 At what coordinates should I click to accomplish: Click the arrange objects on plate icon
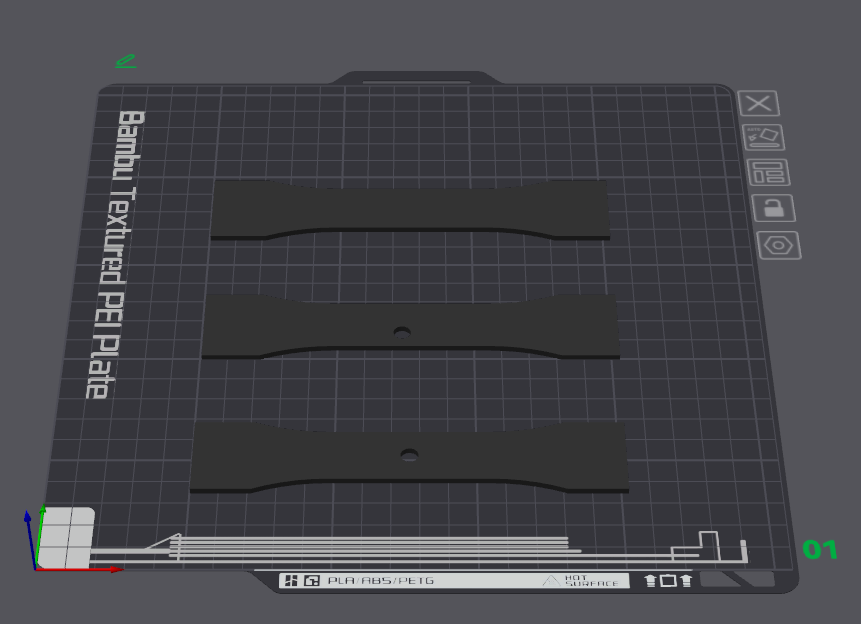769,172
